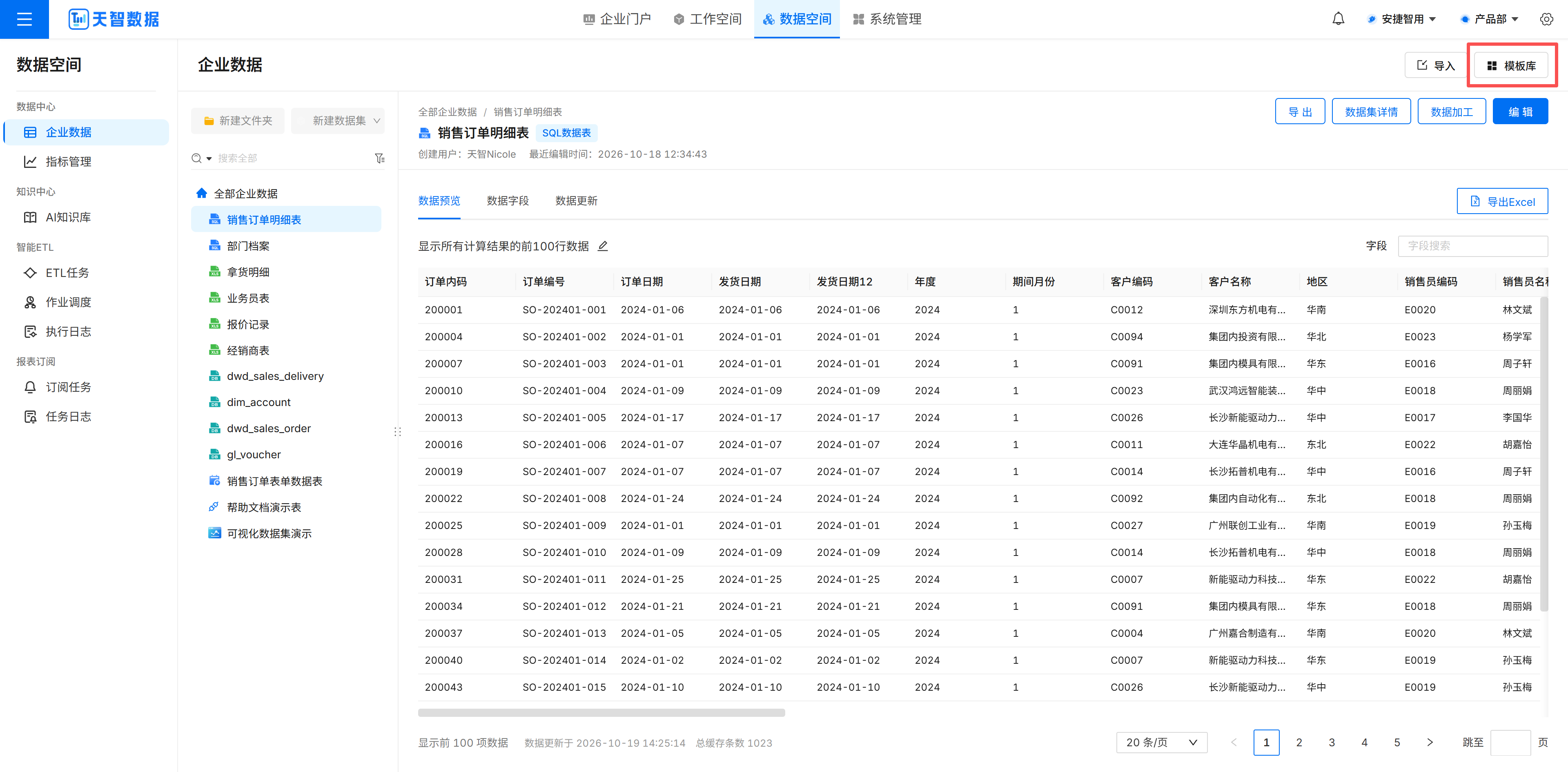Click the blue 编辑 button

pyautogui.click(x=1520, y=112)
